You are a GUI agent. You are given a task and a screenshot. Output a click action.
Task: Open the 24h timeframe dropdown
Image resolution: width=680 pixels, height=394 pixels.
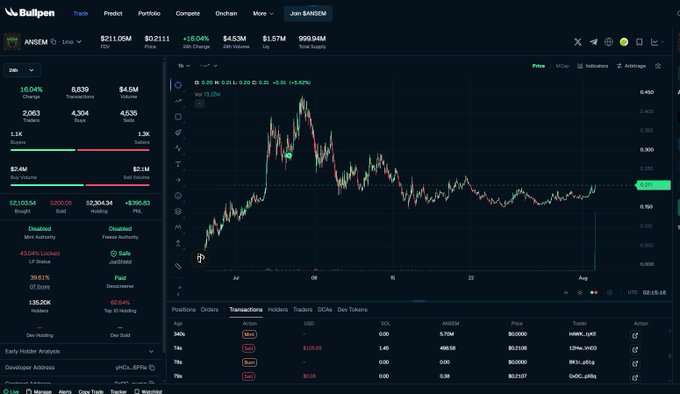click(21, 70)
